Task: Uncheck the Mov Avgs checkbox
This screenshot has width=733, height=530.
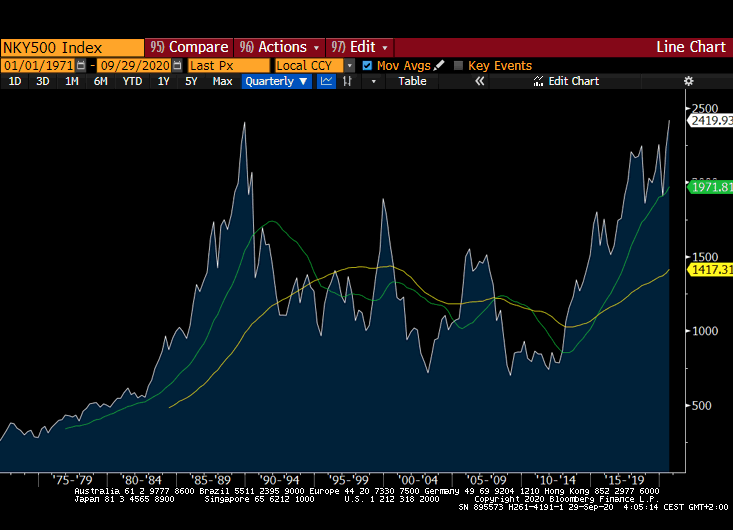Action: point(367,65)
